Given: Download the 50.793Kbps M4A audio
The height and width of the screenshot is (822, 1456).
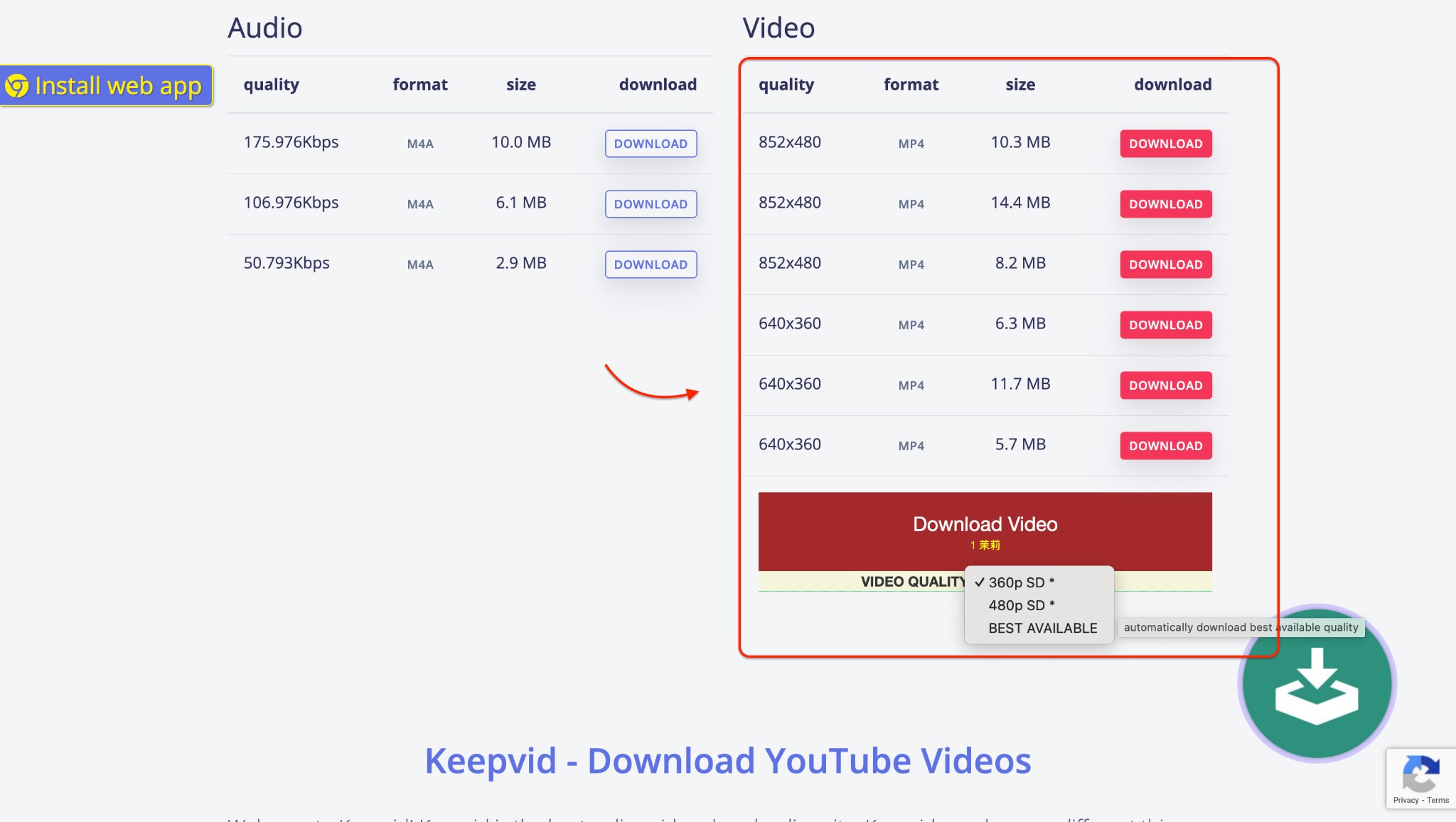Looking at the screenshot, I should pos(651,265).
